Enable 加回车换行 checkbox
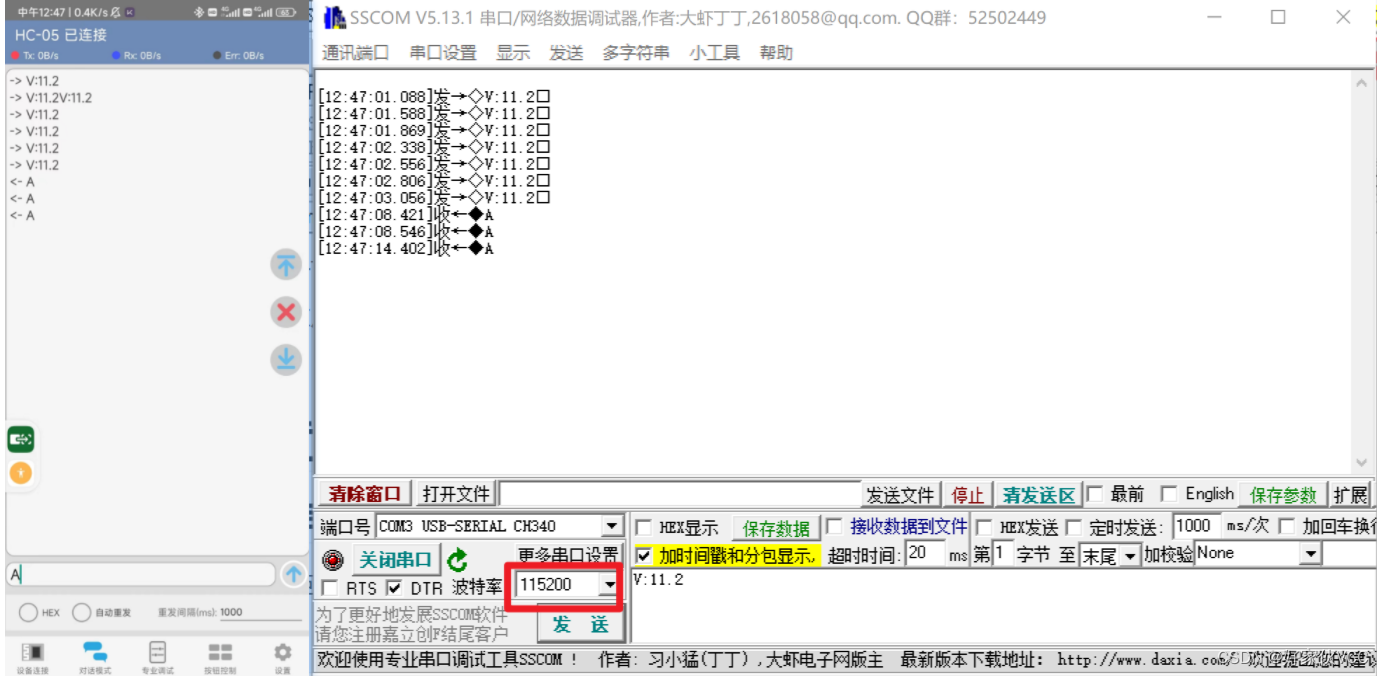Viewport: 1384px width, 676px height. click(1286, 527)
